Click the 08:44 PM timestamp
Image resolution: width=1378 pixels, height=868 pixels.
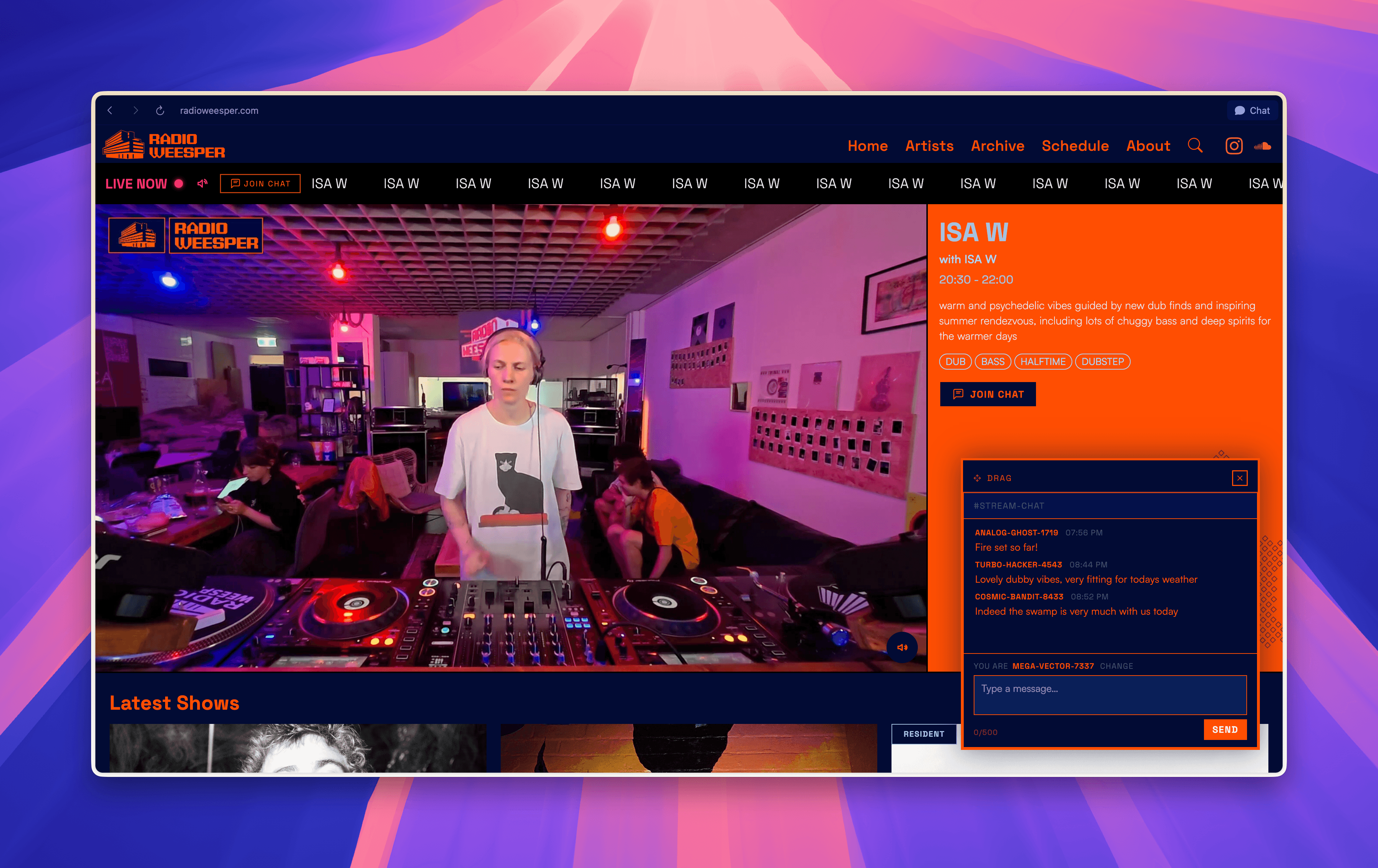pos(1088,565)
